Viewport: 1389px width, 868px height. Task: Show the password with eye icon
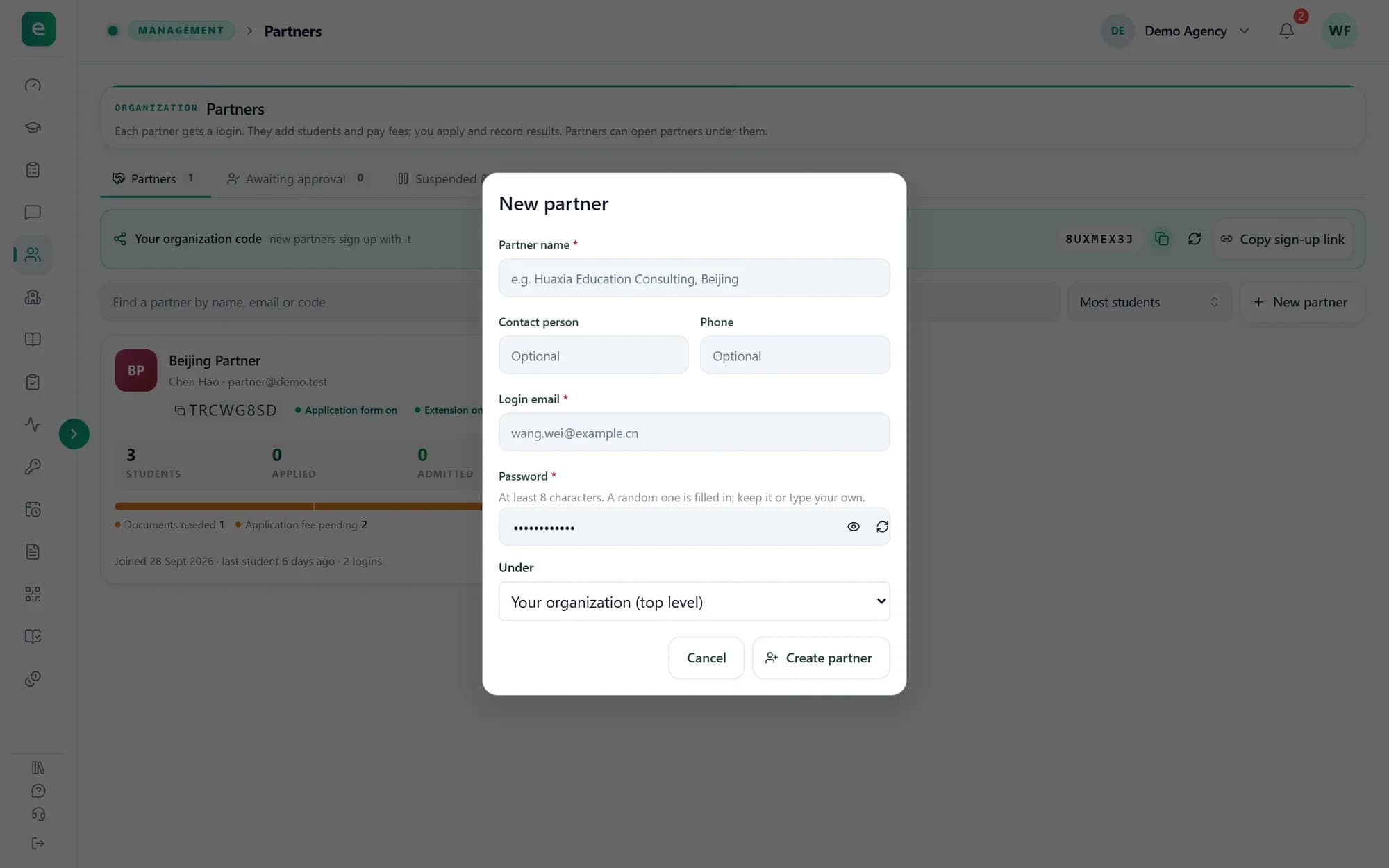(x=854, y=527)
